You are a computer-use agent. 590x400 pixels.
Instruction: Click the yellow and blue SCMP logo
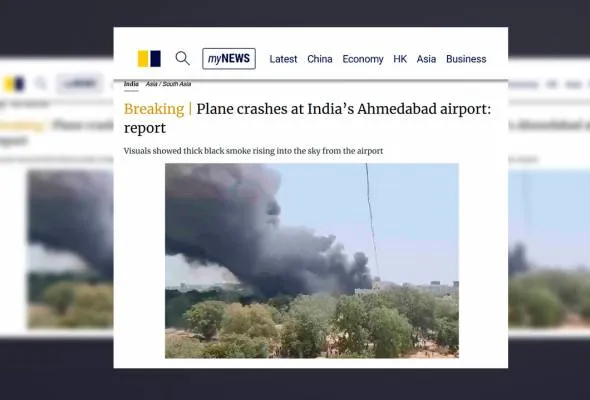pos(149,59)
